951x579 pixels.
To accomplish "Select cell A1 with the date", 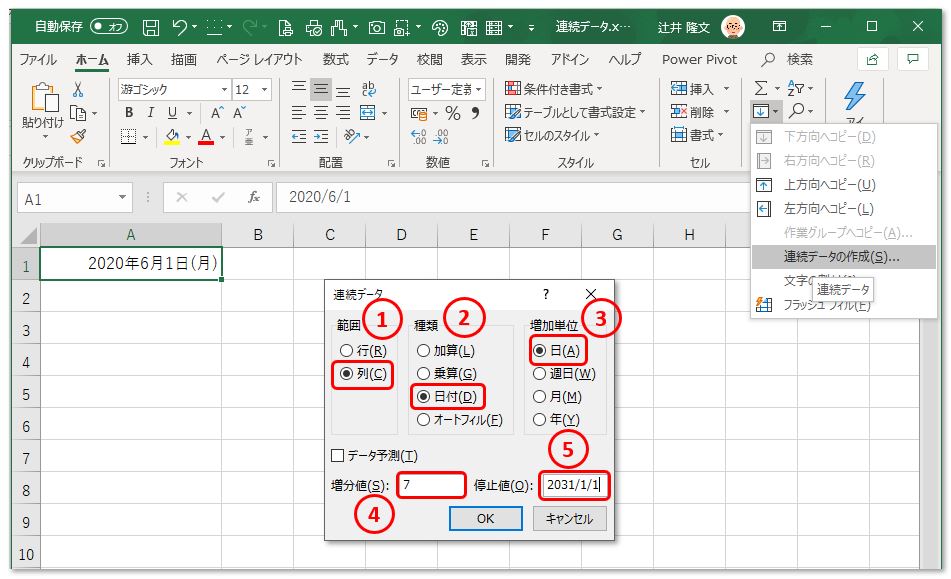I will [x=130, y=263].
